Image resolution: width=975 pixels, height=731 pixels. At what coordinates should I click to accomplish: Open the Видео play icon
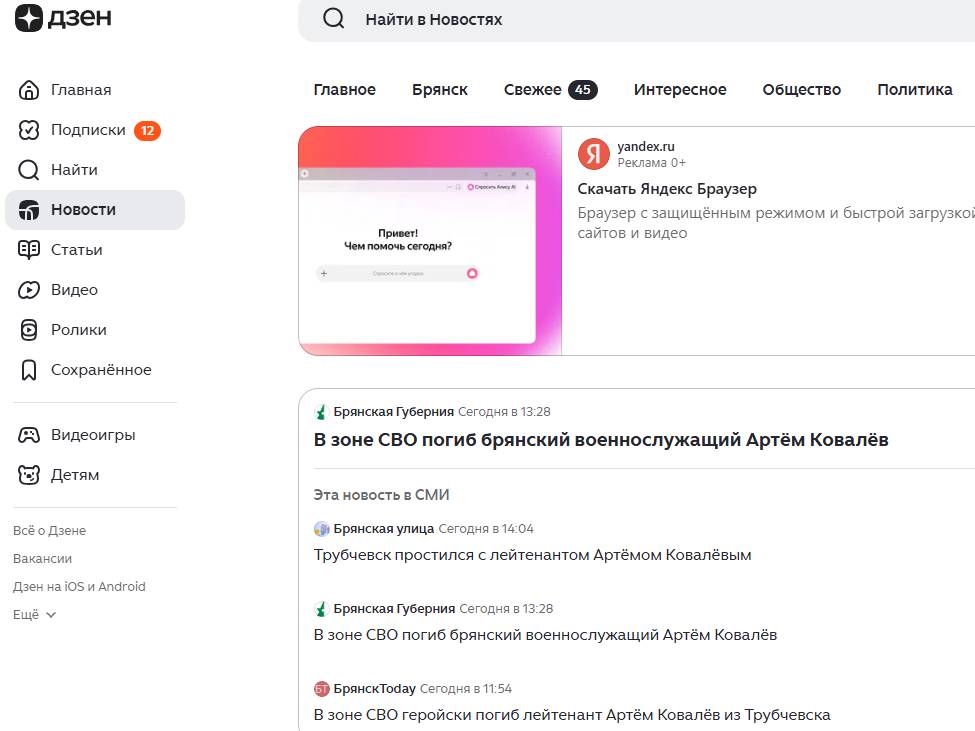pyautogui.click(x=29, y=290)
